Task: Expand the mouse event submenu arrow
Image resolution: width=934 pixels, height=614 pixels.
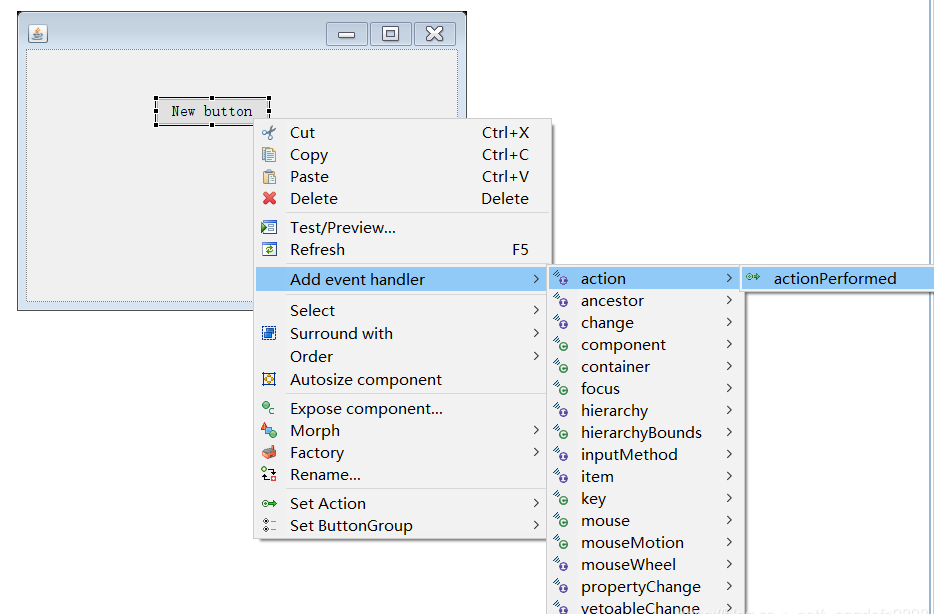Action: tap(729, 520)
